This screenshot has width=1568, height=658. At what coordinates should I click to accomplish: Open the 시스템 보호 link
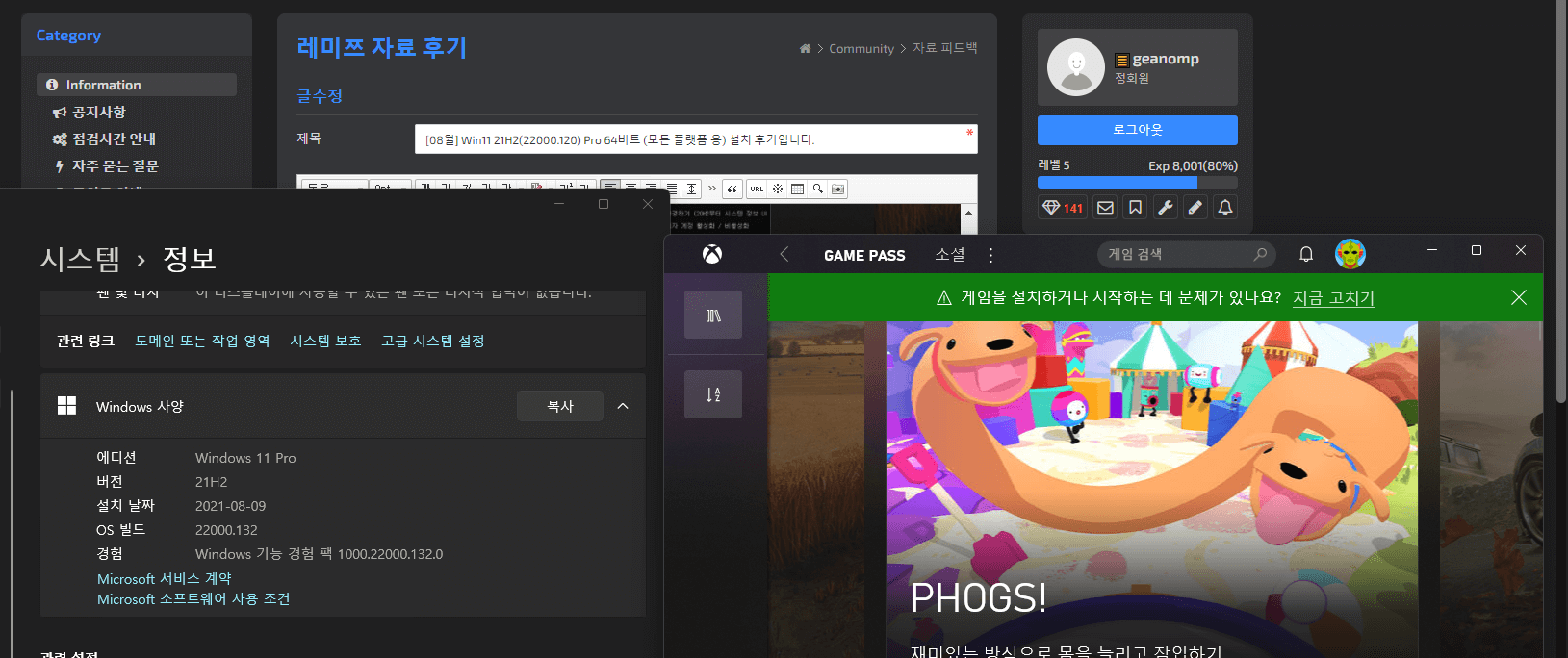325,341
